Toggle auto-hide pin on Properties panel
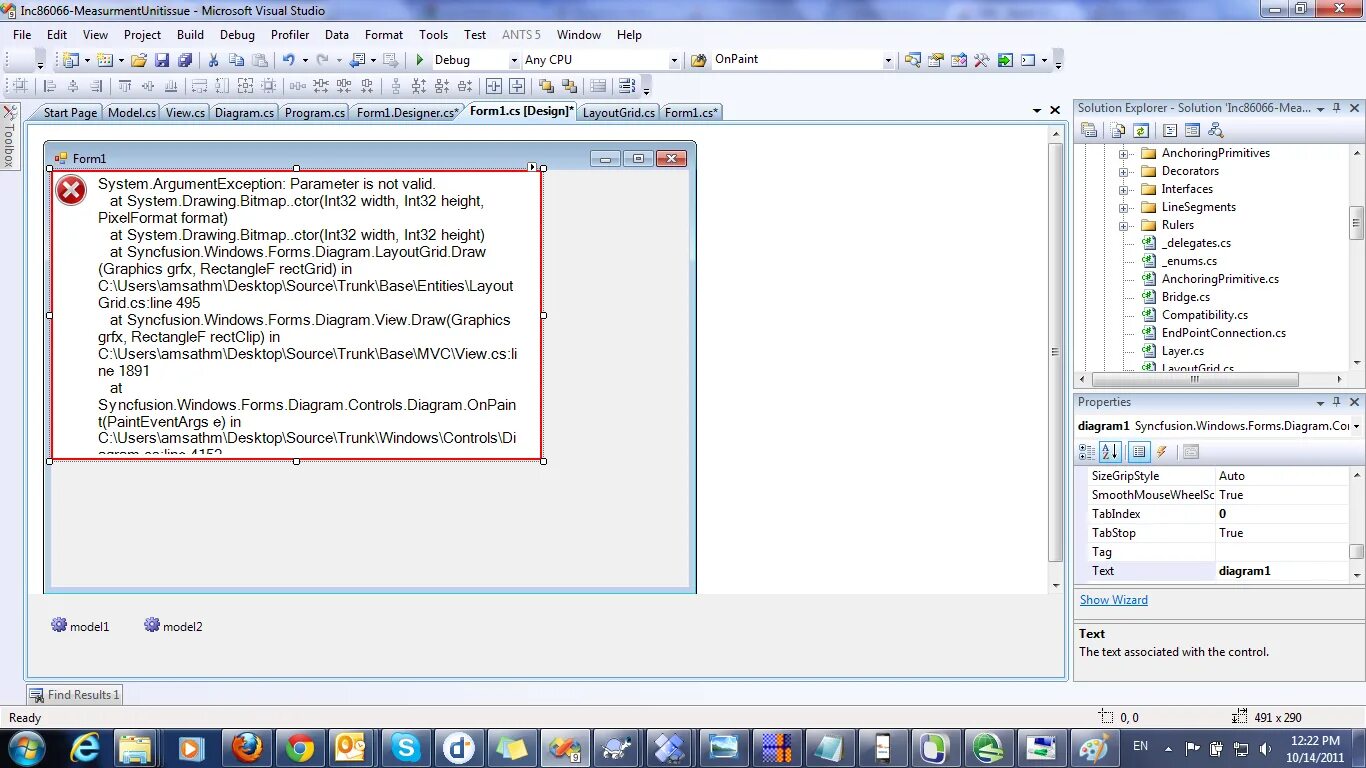 point(1336,402)
